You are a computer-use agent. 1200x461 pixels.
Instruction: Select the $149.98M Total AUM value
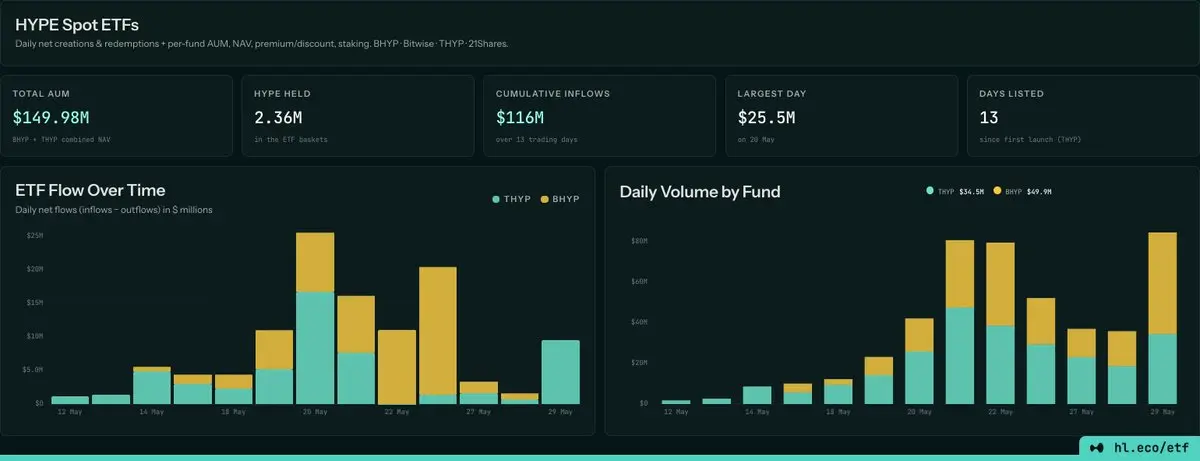point(49,117)
